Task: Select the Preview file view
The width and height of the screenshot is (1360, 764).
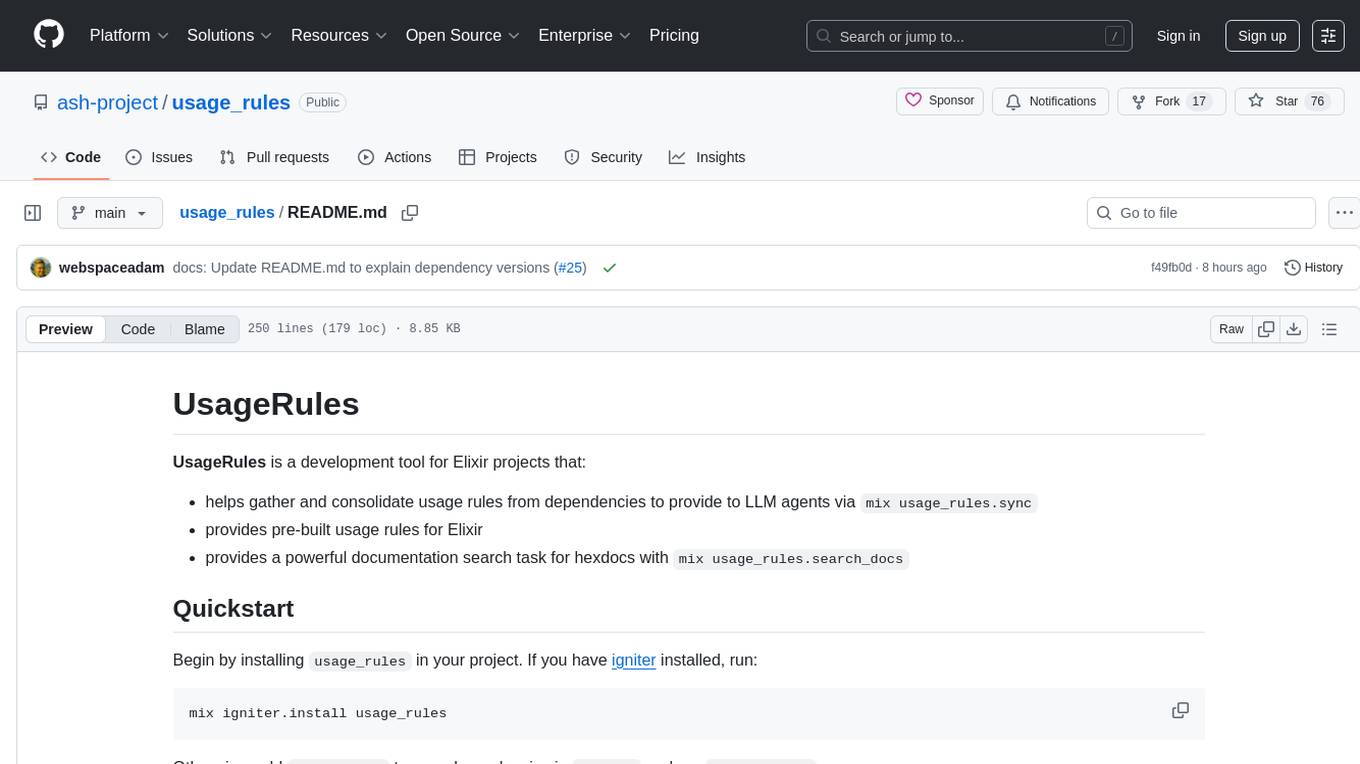Action: tap(66, 329)
